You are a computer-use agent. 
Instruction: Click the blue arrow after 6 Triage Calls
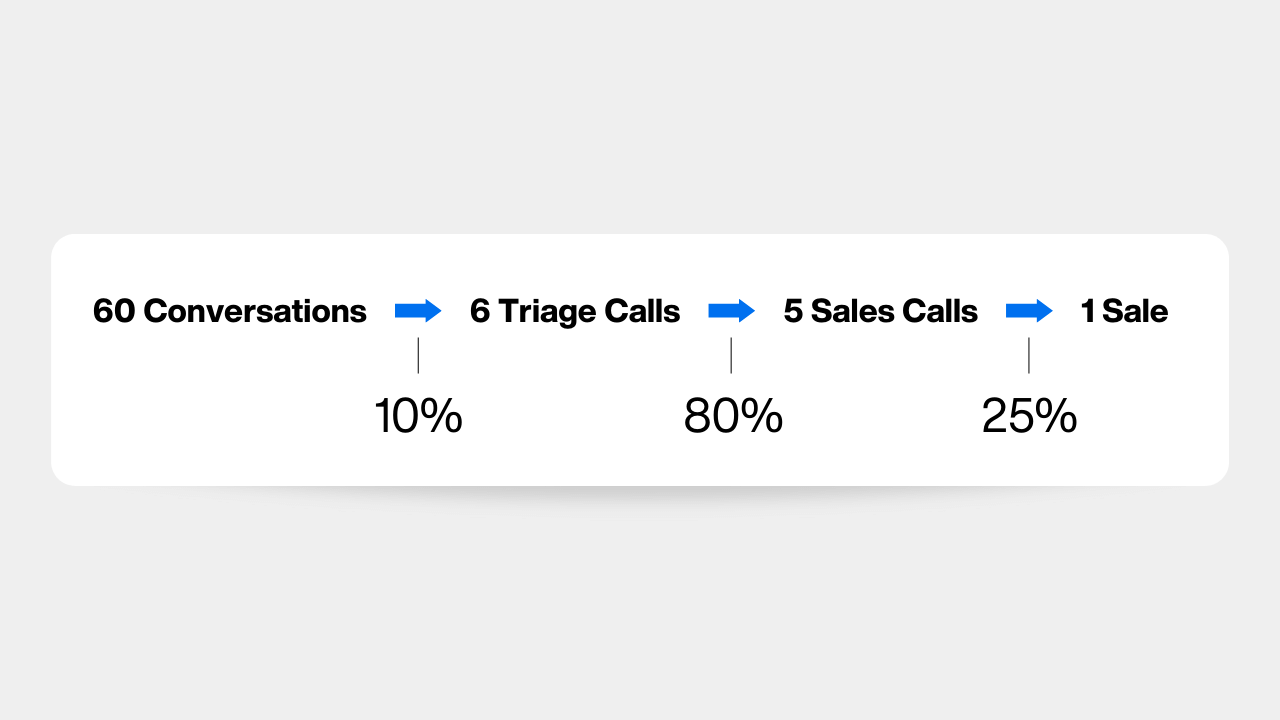(x=731, y=311)
